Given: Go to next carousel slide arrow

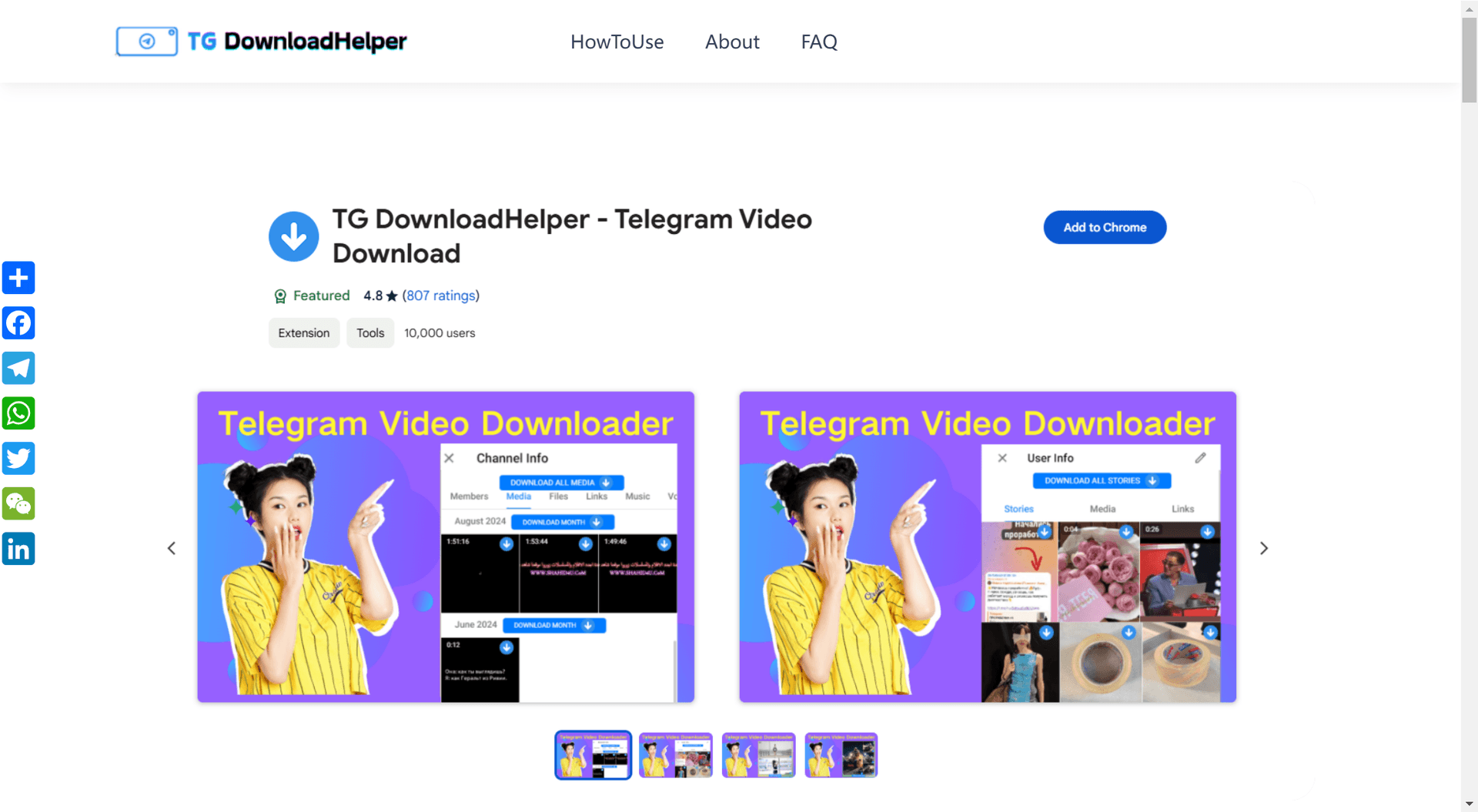Looking at the screenshot, I should 1263,548.
